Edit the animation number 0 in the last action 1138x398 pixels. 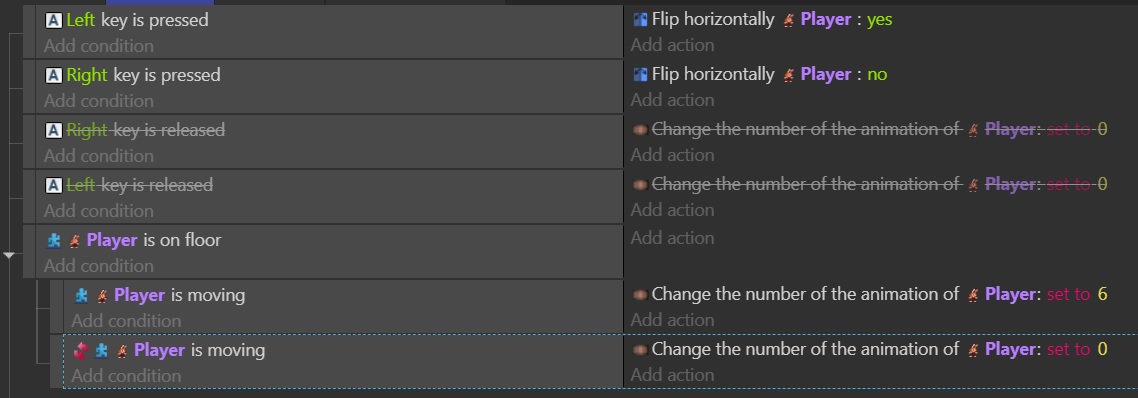1102,349
